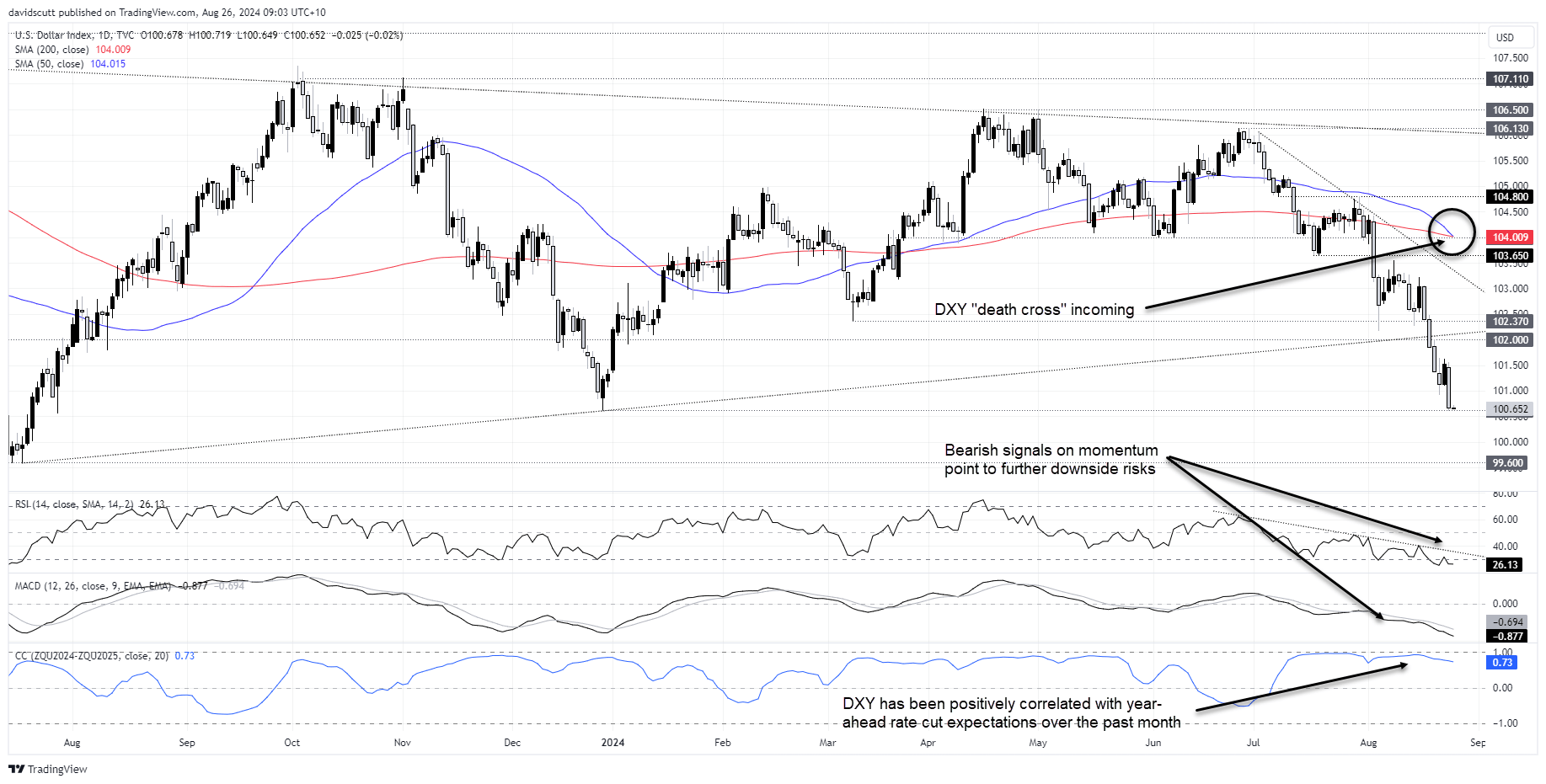
Task: Click the May label on time axis
Action: [1038, 743]
